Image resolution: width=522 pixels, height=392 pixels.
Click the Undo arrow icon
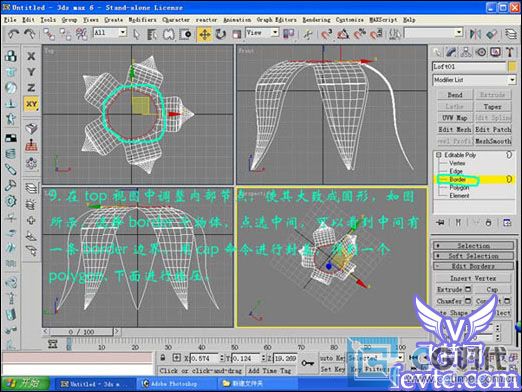[13, 34]
